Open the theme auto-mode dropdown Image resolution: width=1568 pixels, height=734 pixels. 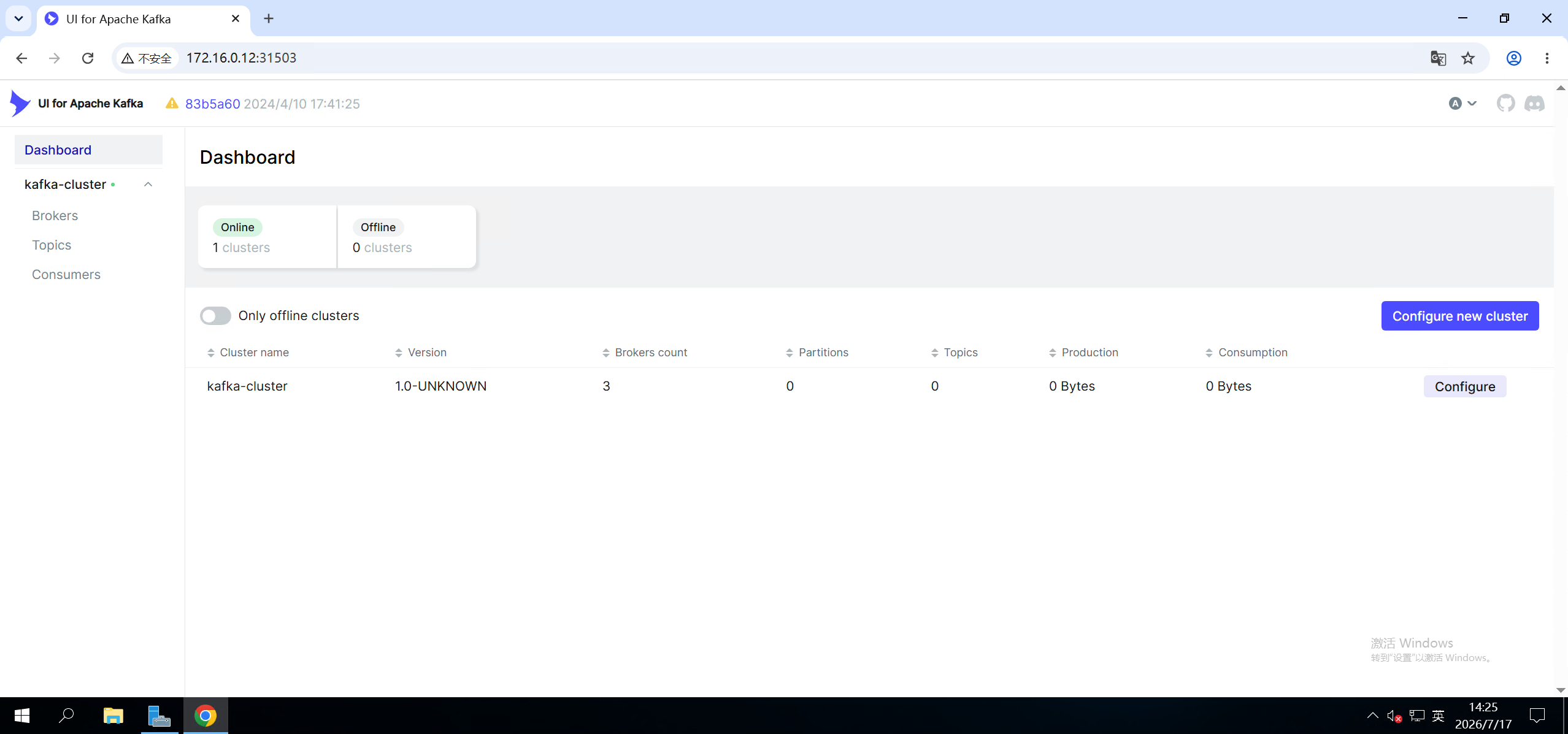1462,104
